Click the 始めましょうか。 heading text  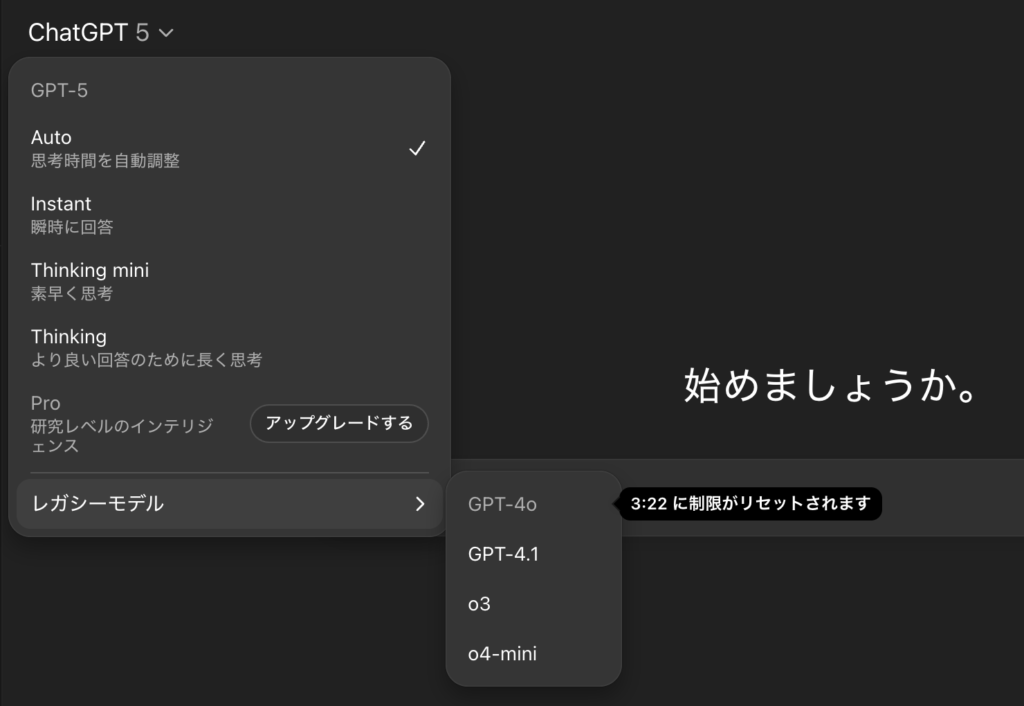[830, 385]
